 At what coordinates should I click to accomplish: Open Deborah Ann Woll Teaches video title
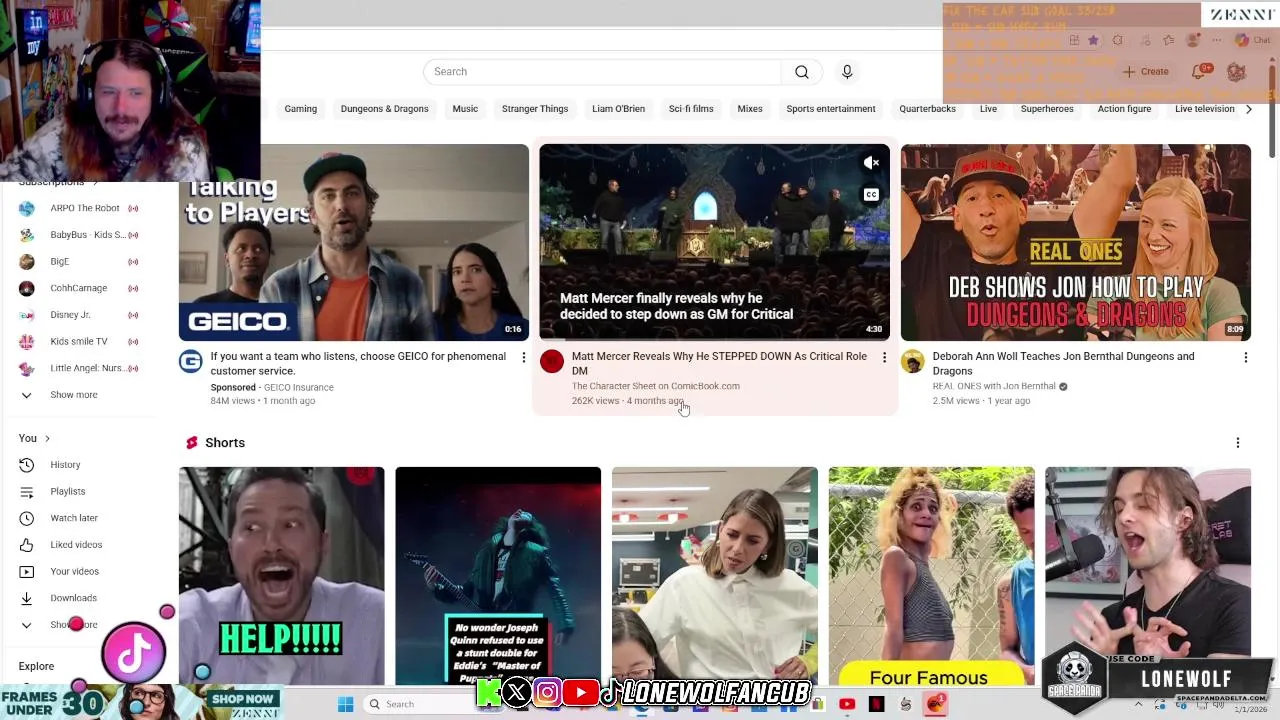coord(1063,363)
